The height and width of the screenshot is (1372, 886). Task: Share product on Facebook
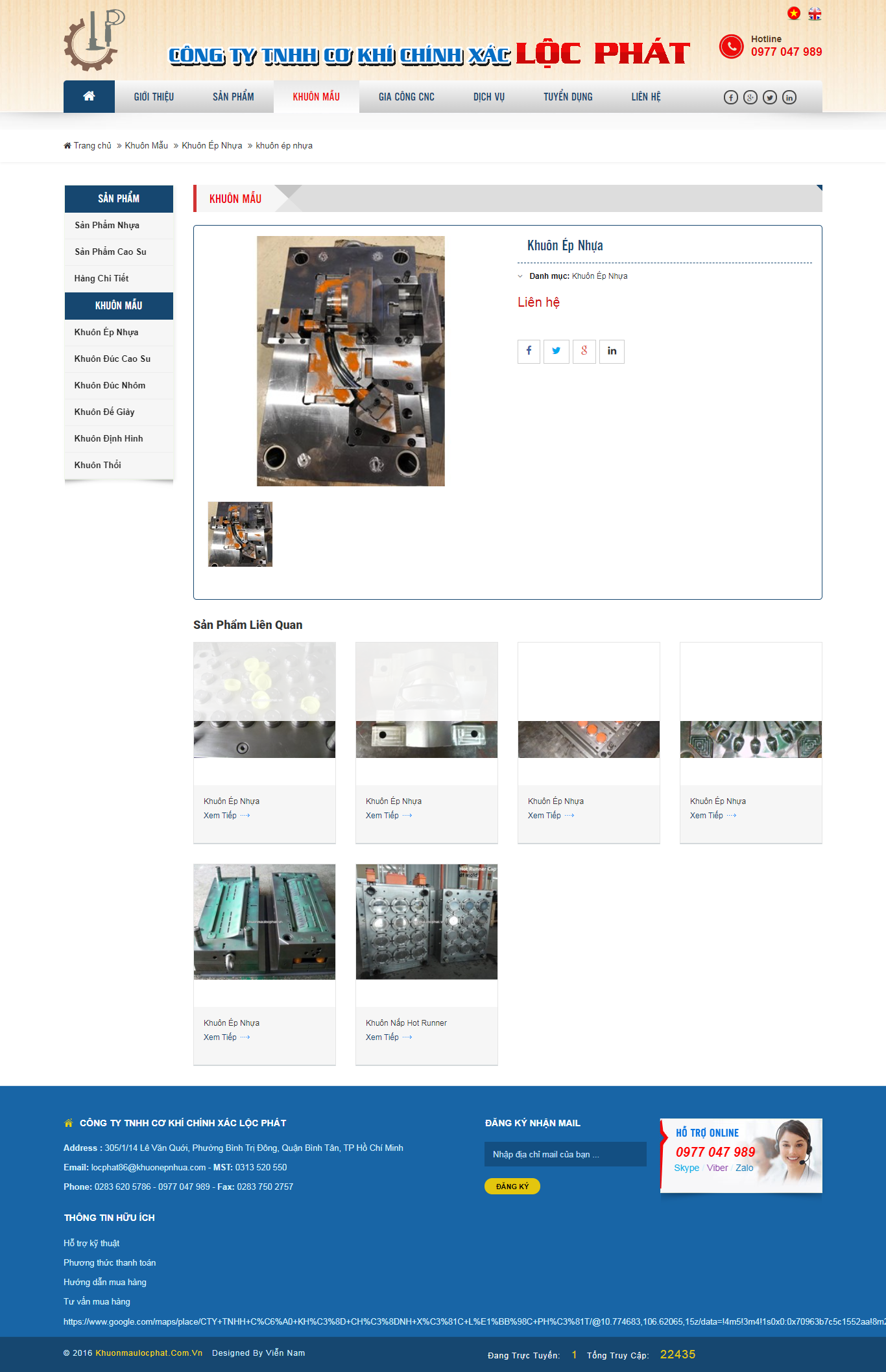click(529, 351)
